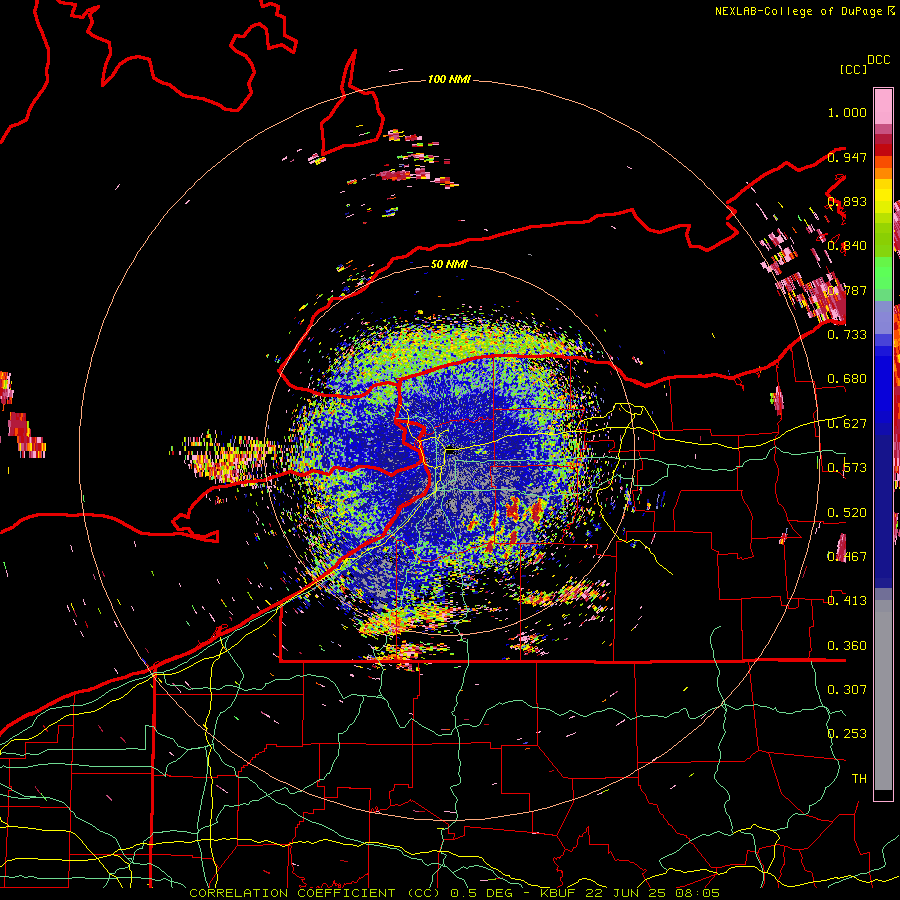Click the DCC legend title
Viewport: 900px width, 900px height.
pos(878,60)
